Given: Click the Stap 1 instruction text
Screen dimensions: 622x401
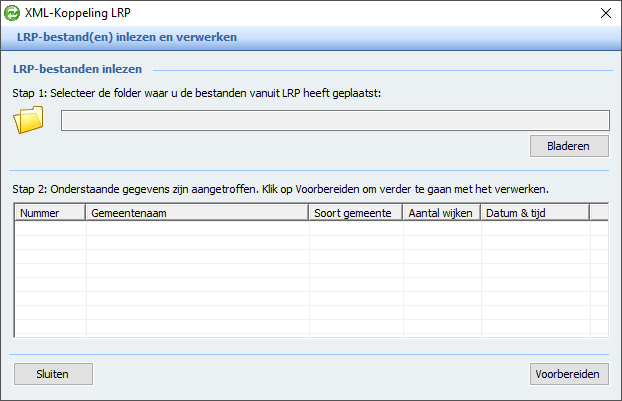Looking at the screenshot, I should (196, 93).
